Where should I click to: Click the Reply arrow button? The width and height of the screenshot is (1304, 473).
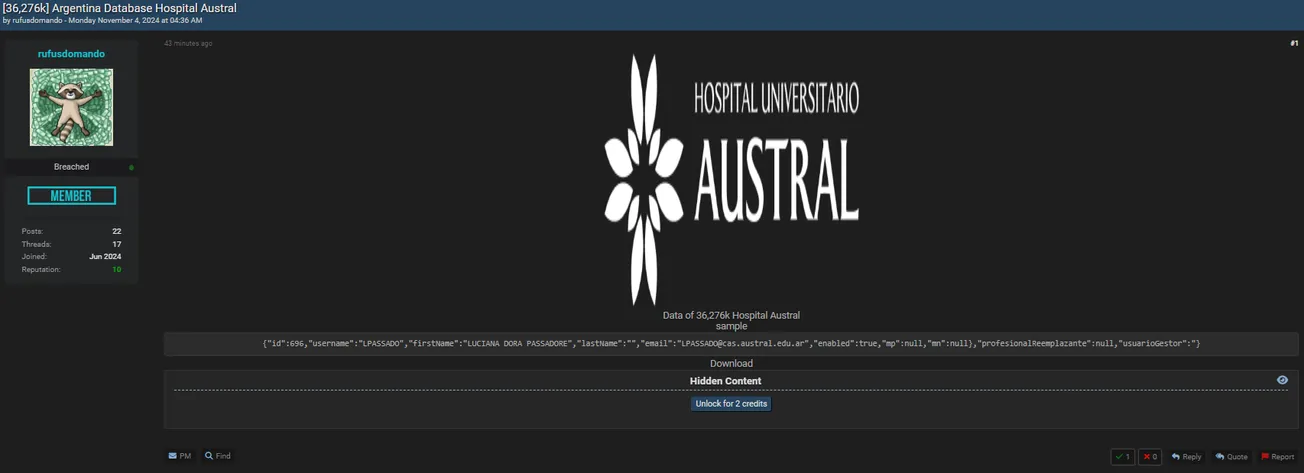[1186, 457]
